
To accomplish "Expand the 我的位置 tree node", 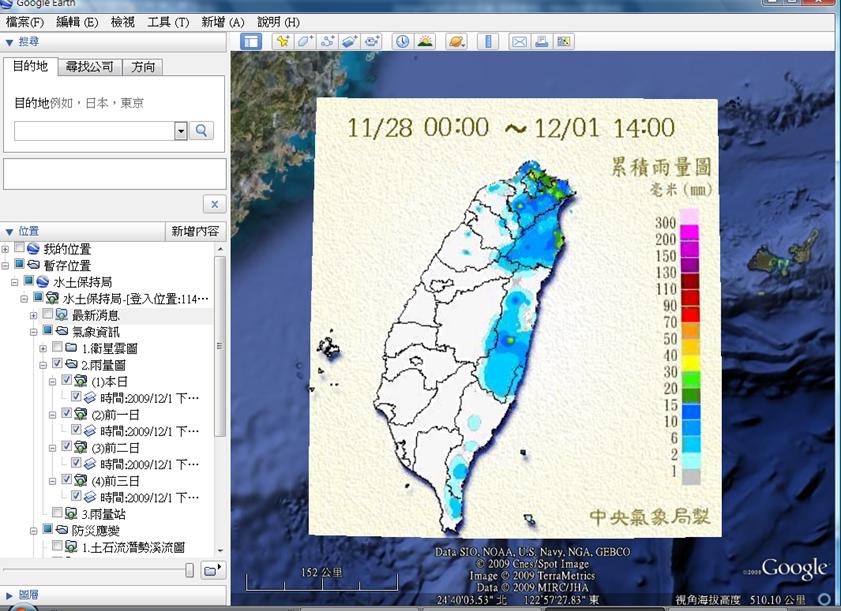I will 5,249.
